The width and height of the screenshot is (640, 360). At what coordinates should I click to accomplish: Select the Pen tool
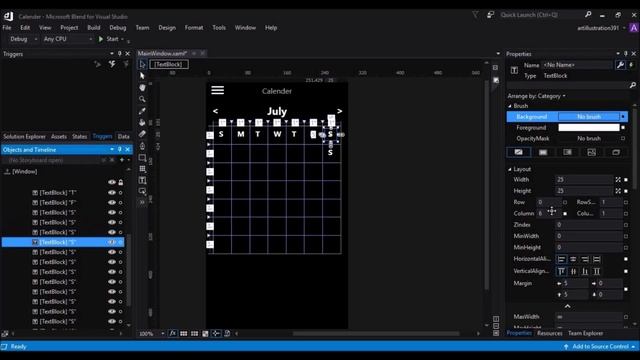[142, 146]
